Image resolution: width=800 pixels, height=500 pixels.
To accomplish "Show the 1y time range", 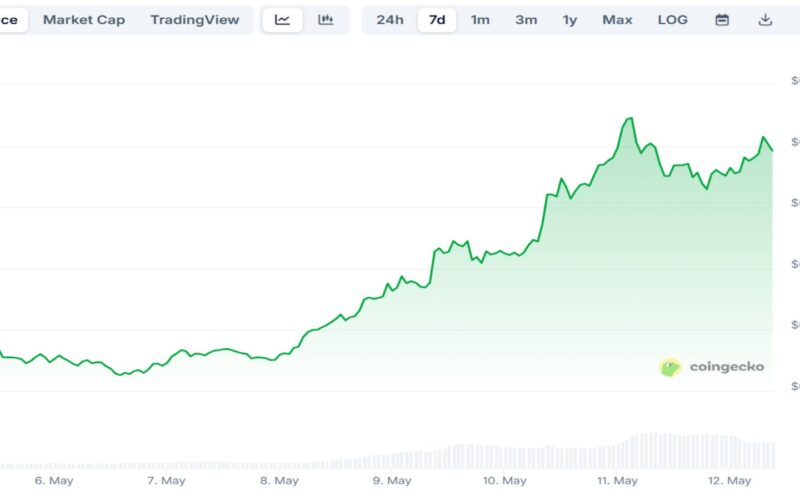I will pyautogui.click(x=570, y=20).
